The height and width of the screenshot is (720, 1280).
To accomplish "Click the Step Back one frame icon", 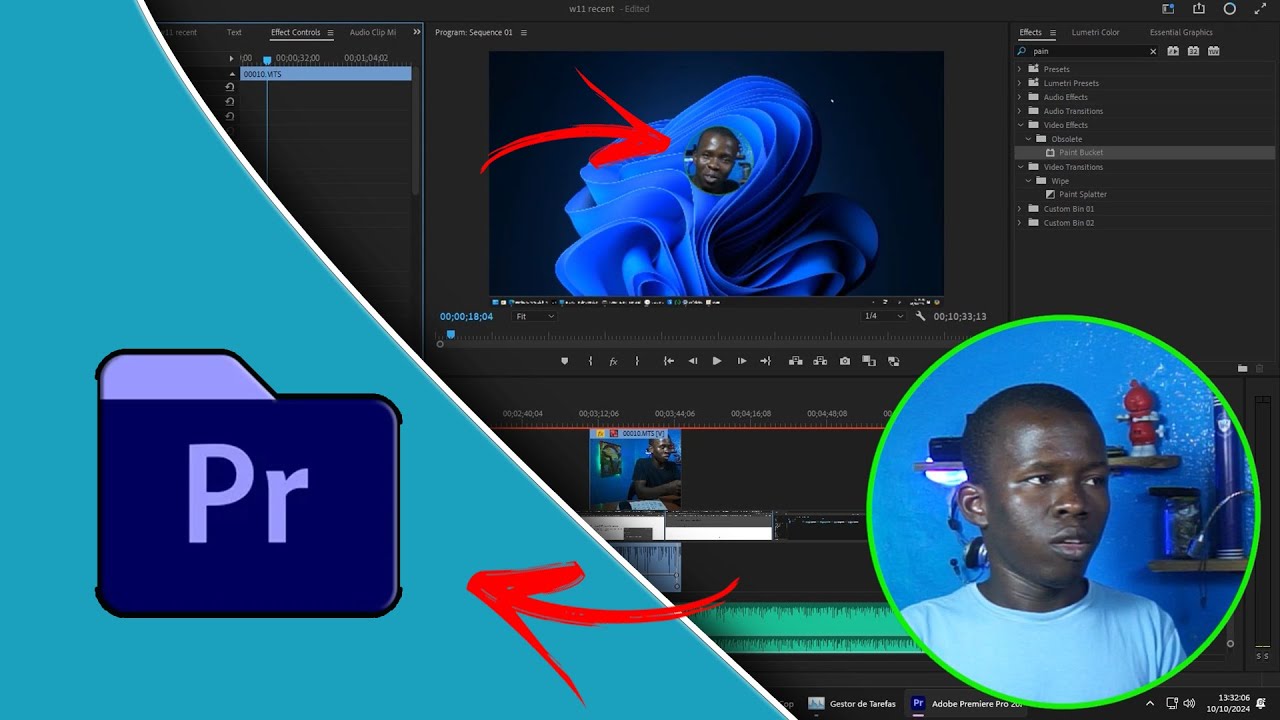I will click(693, 361).
